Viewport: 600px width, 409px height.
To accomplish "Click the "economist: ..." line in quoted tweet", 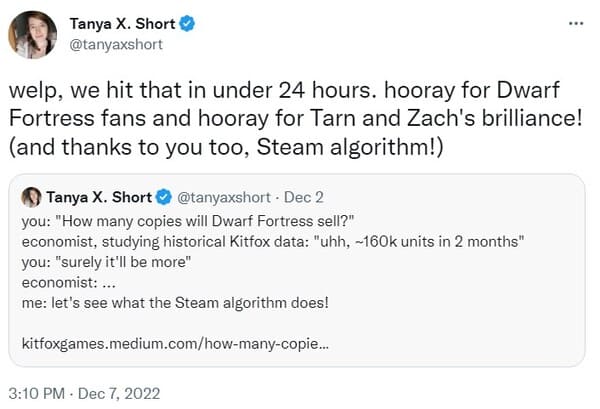I will tap(68, 283).
